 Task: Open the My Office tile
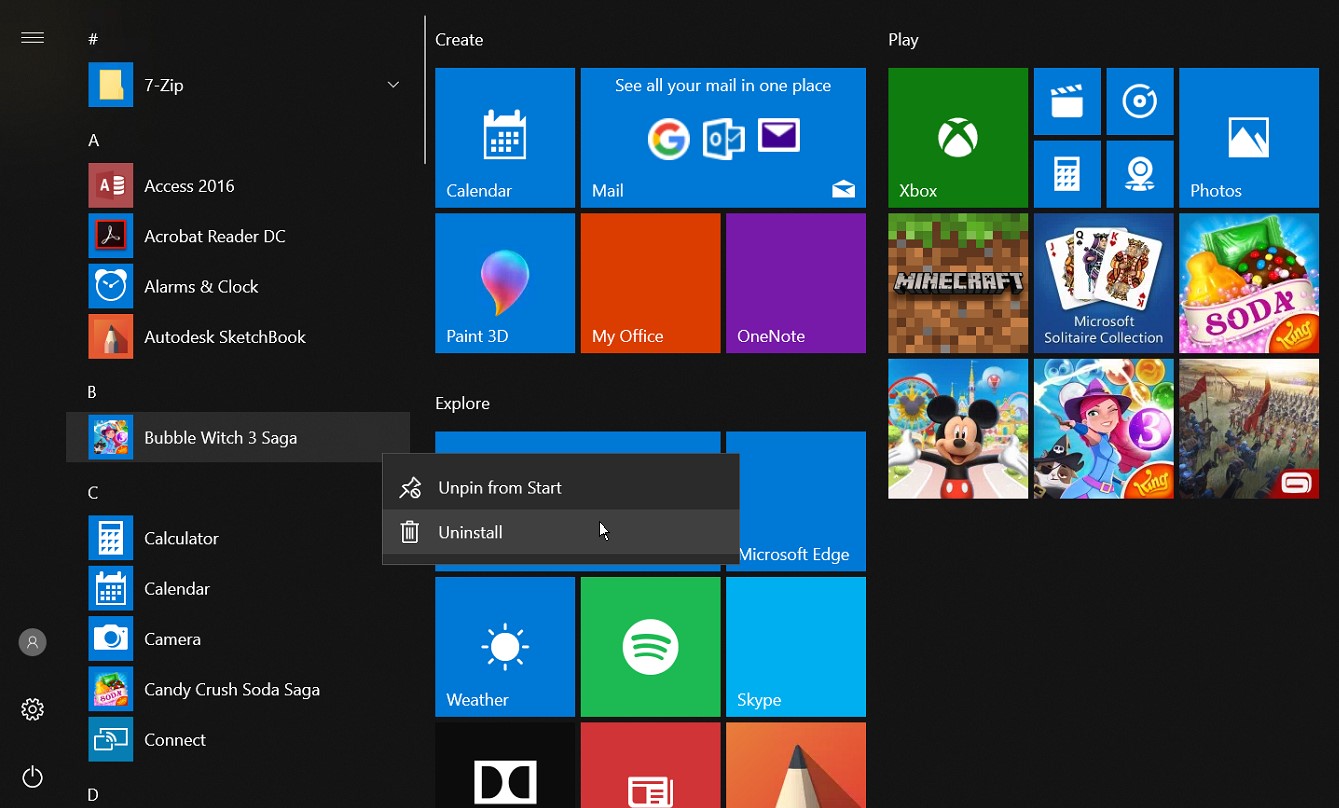[650, 283]
